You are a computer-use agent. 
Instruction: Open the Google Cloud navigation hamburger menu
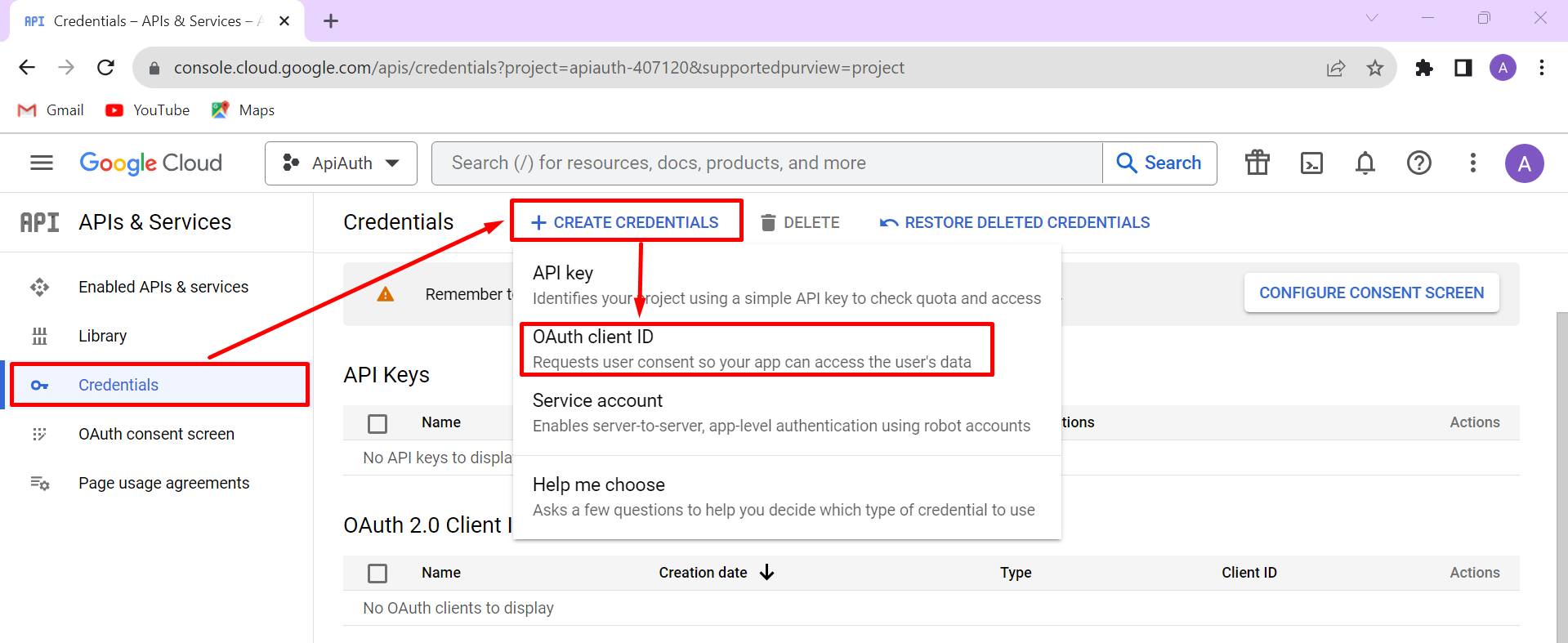coord(42,163)
